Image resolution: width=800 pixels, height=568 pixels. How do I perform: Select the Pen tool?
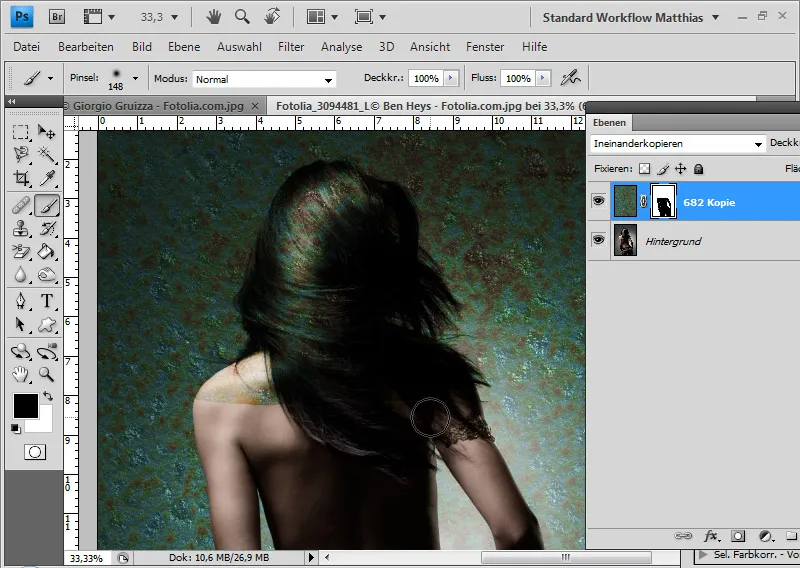click(x=20, y=301)
